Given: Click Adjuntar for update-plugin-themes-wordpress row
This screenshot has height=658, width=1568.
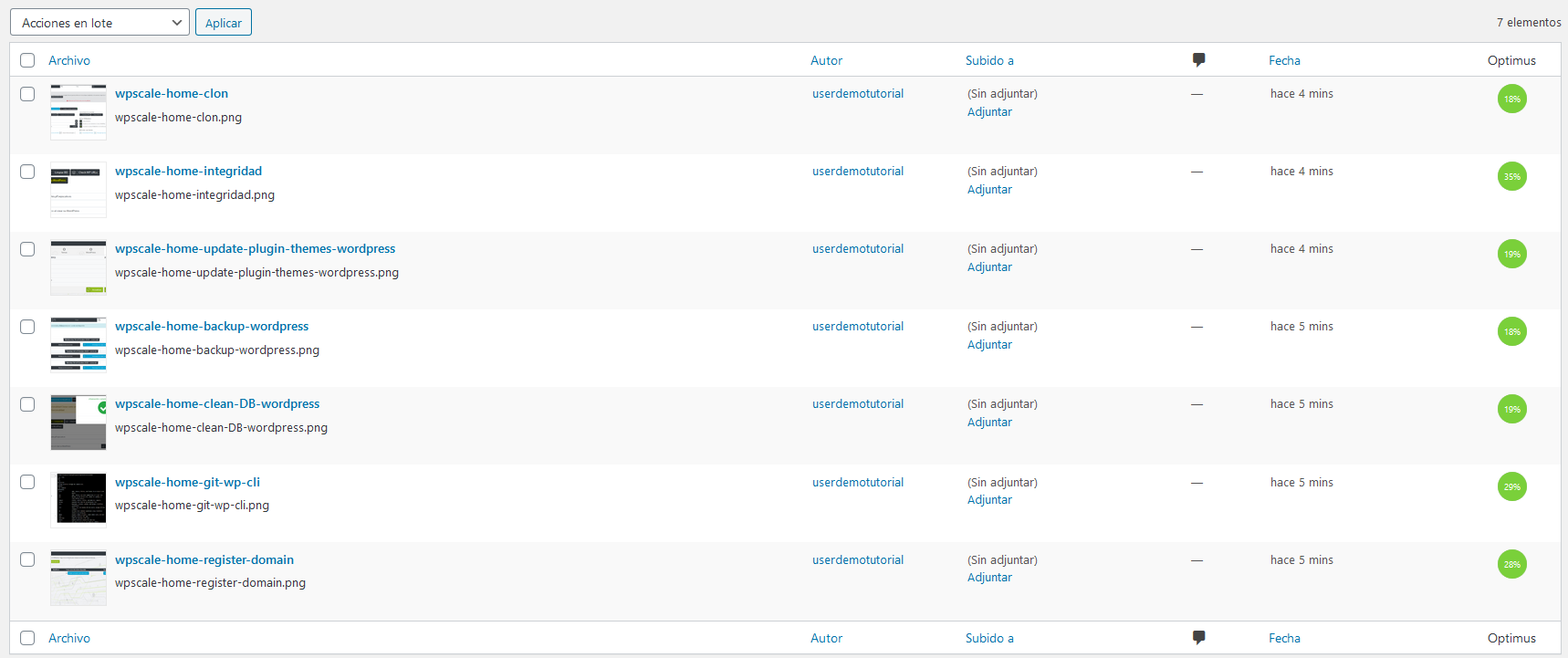Looking at the screenshot, I should (989, 266).
